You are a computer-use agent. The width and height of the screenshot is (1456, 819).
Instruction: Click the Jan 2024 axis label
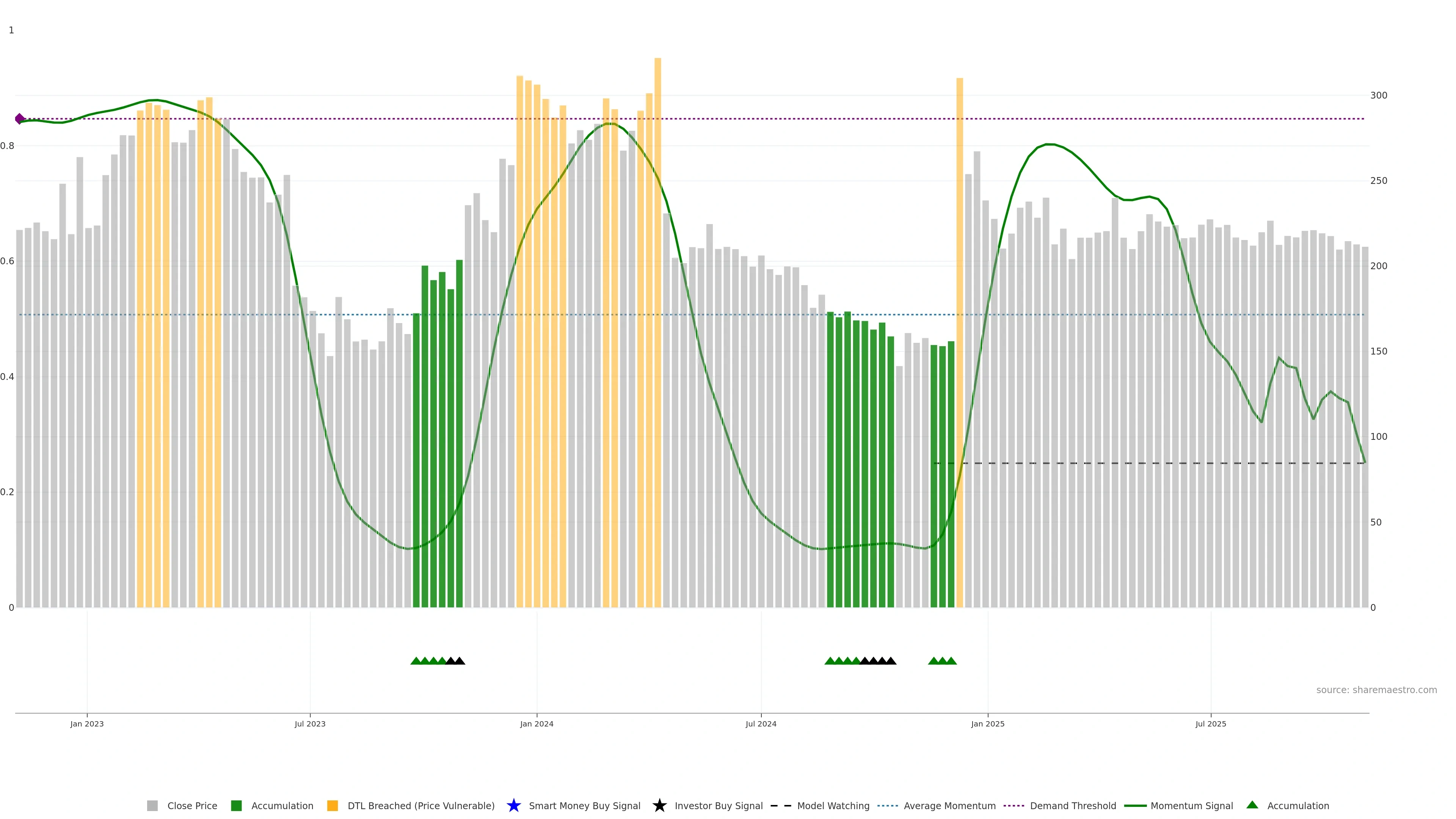tap(537, 723)
